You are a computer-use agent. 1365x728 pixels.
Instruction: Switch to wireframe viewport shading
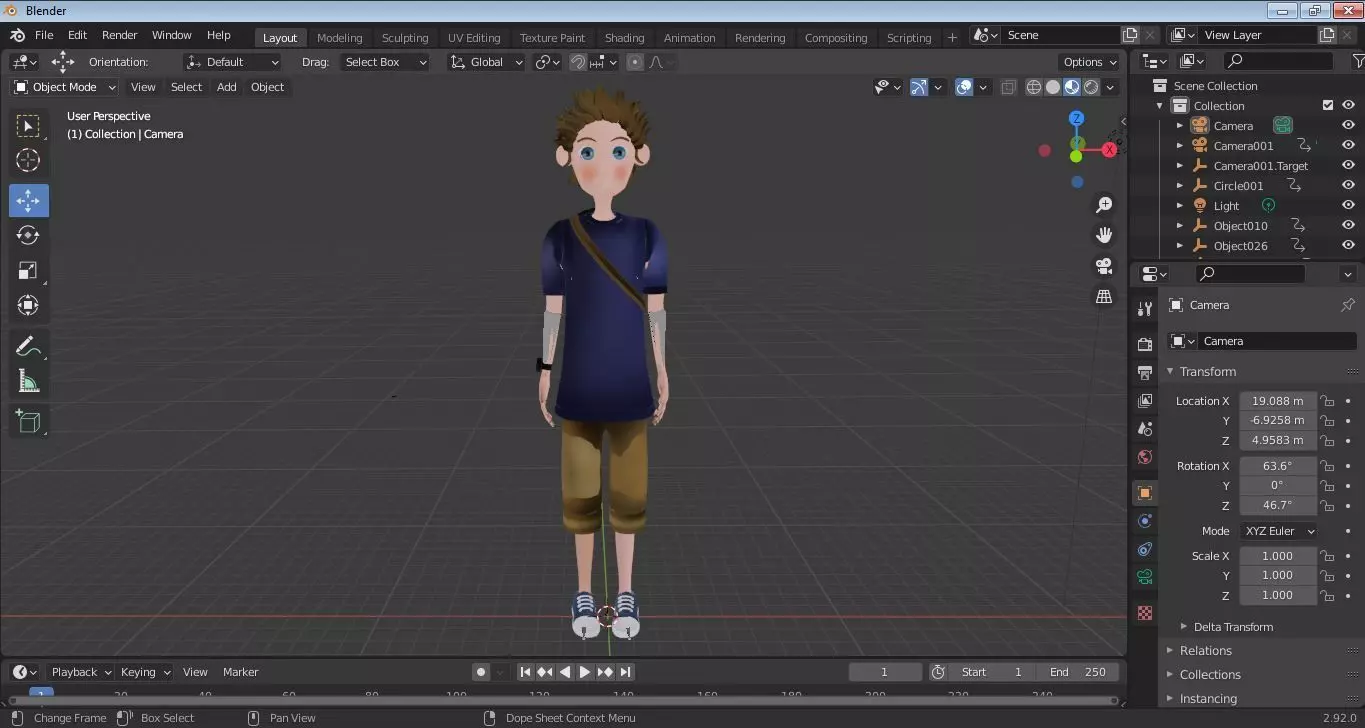[x=1034, y=87]
